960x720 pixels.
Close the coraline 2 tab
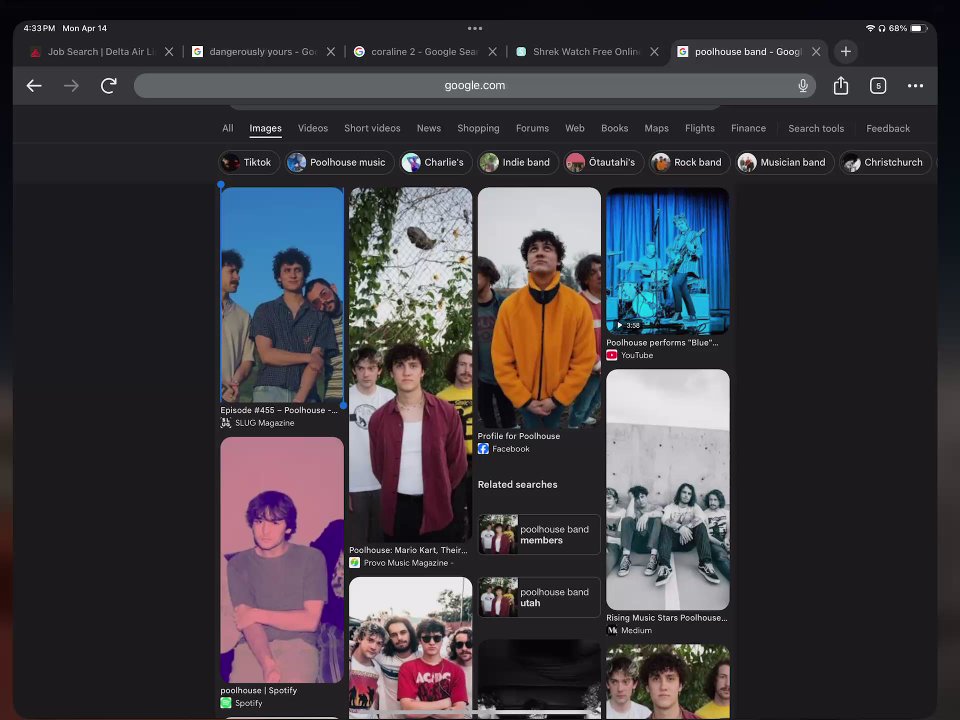[x=492, y=51]
